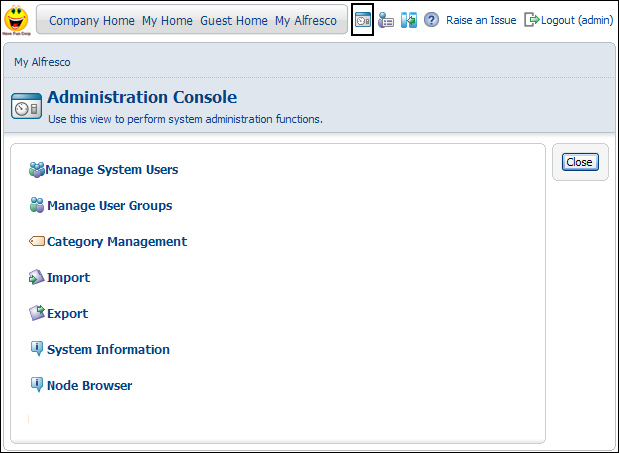Open the Category Management link
This screenshot has width=619, height=453.
(117, 241)
